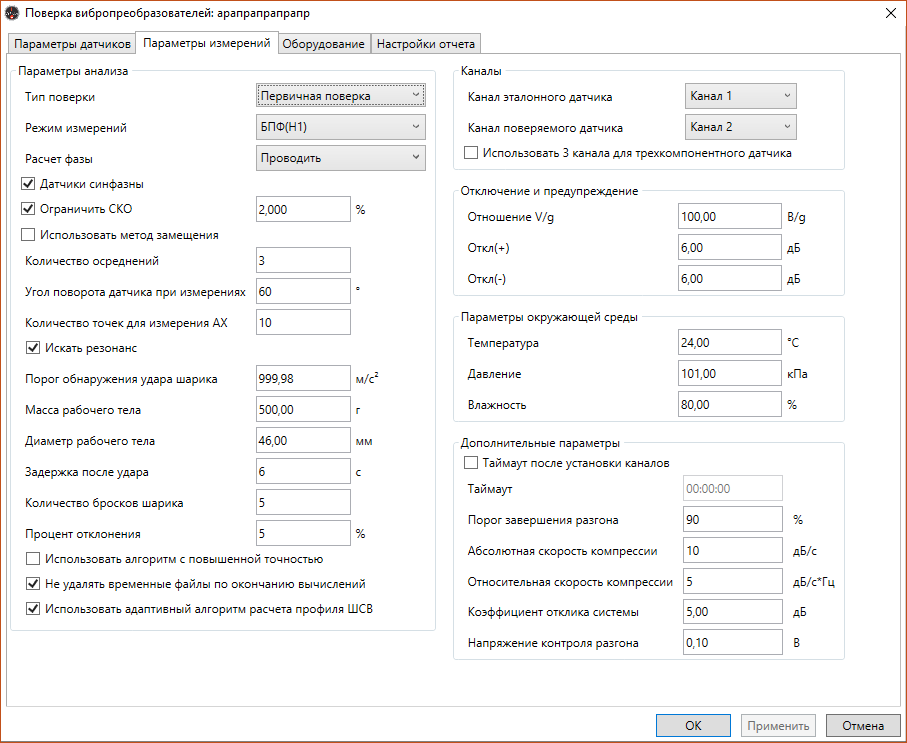Click the 'Количество осреднений' input field
This screenshot has width=907, height=743.
coord(303,261)
